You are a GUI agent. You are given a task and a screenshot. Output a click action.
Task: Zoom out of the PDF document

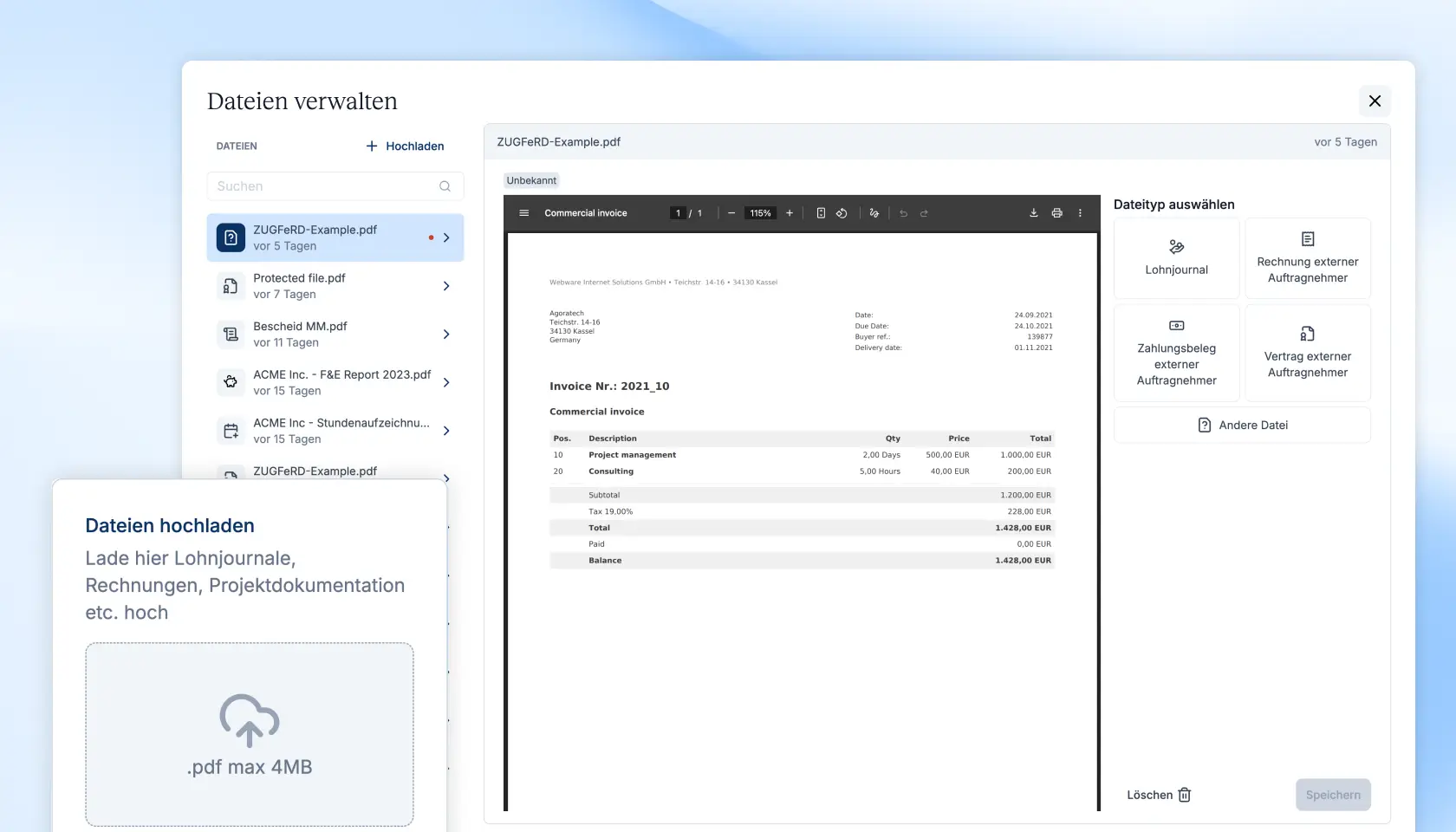(731, 213)
